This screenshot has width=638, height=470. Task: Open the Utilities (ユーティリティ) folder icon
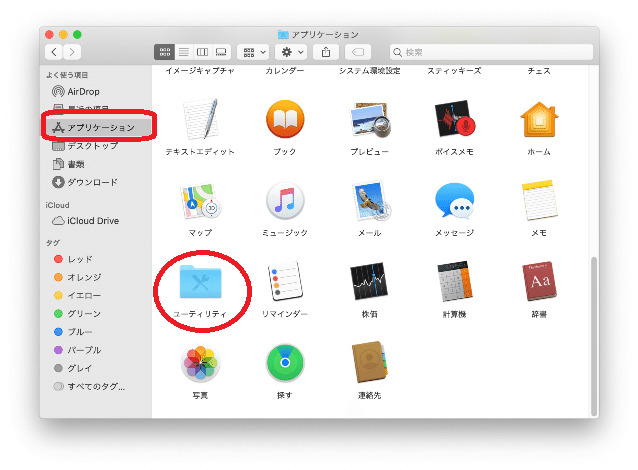[200, 282]
